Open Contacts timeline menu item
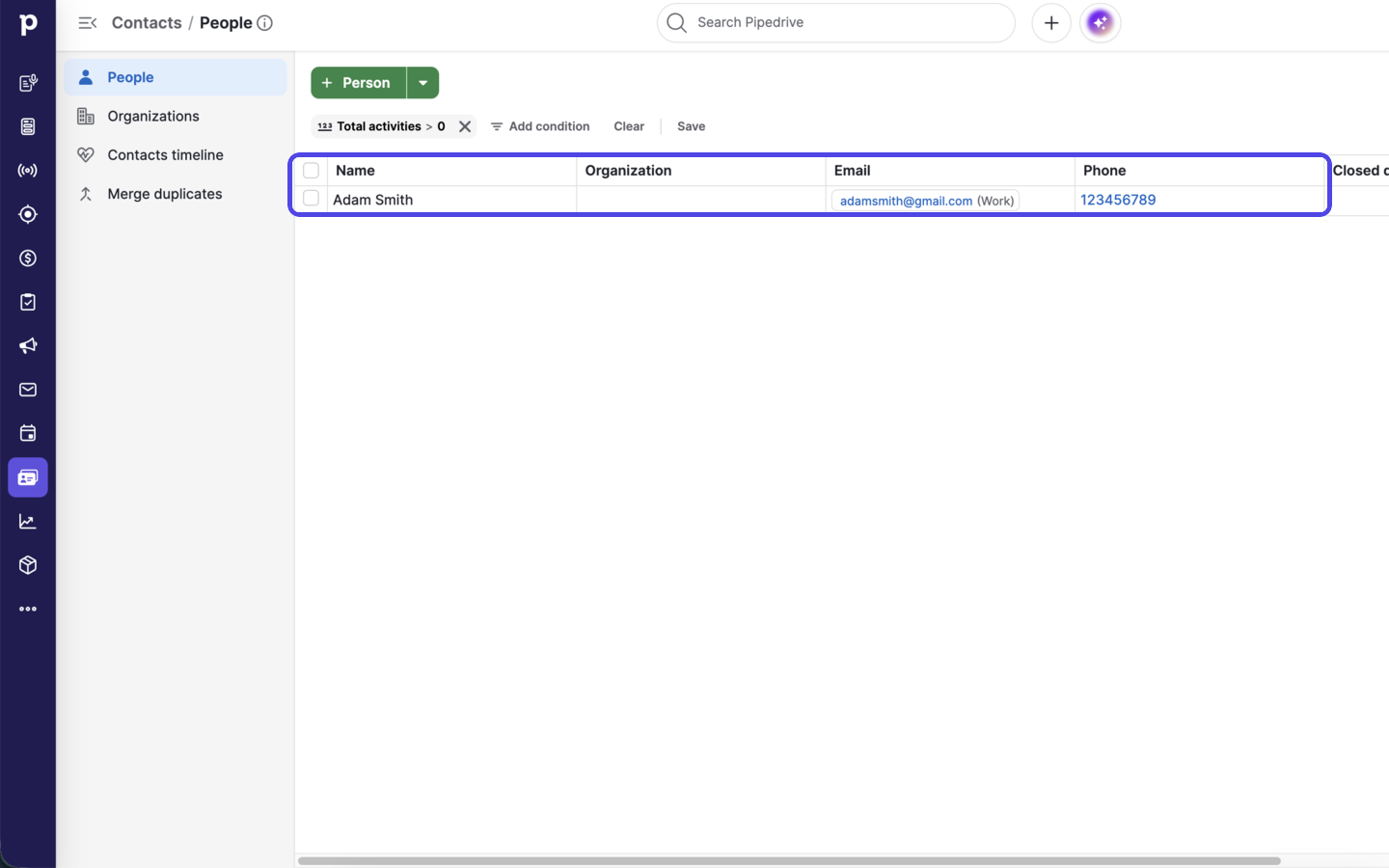Screen dimensions: 1389x868 176,155
